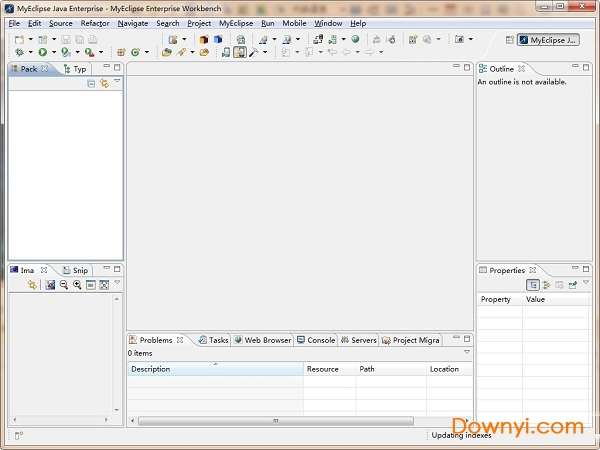The width and height of the screenshot is (600, 450).
Task: Open the Image Preview view menu triangle
Action: coord(117,283)
